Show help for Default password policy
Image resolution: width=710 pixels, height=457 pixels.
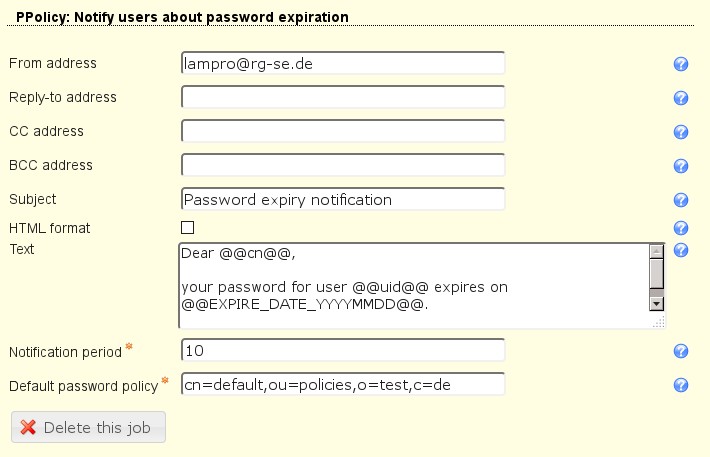tap(681, 385)
